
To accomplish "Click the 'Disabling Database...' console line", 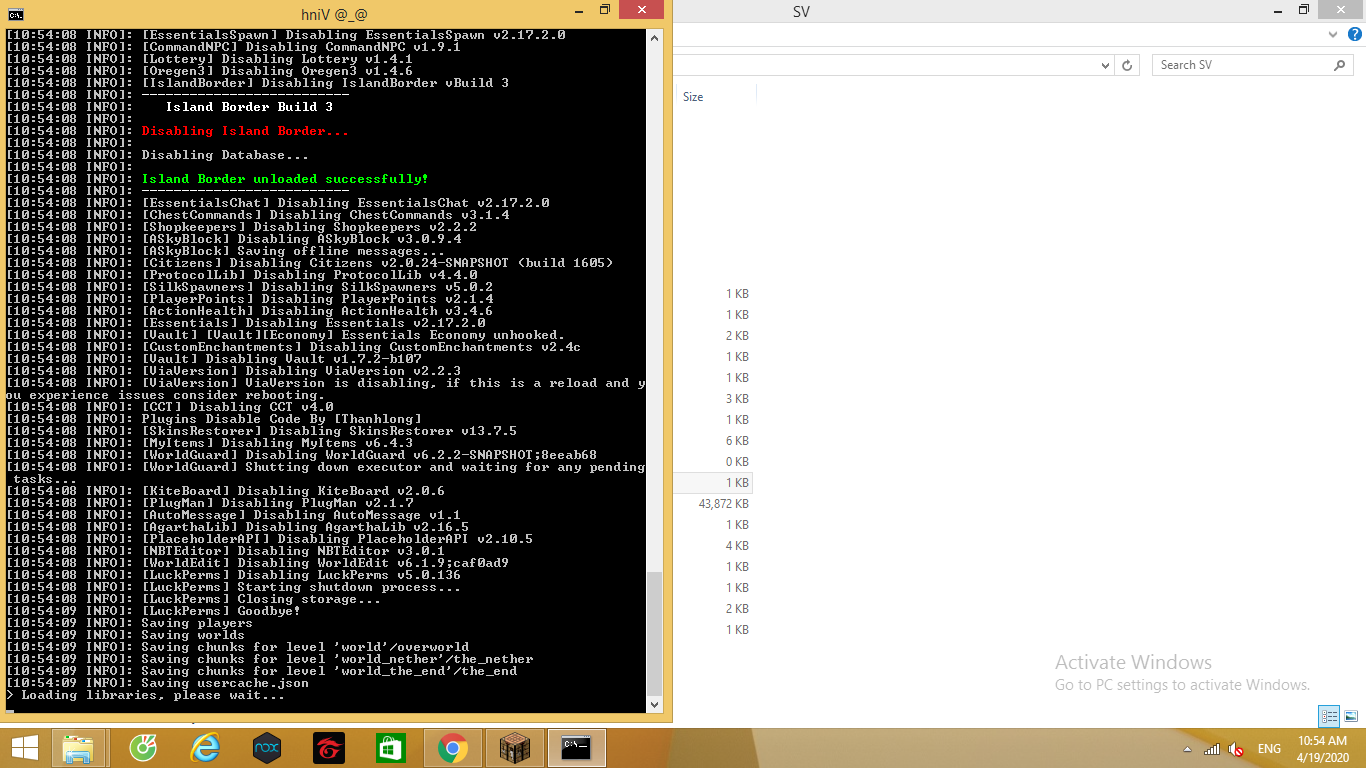I will 225,155.
